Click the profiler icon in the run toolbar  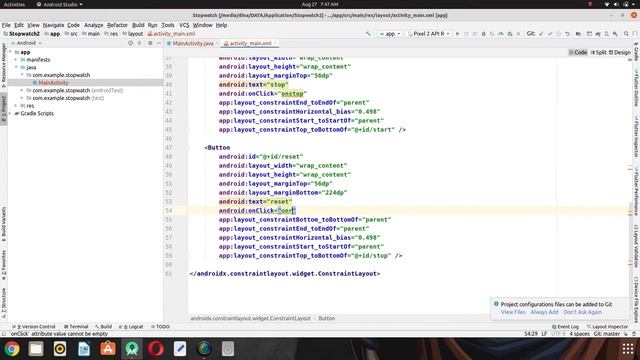pyautogui.click(x=501, y=34)
